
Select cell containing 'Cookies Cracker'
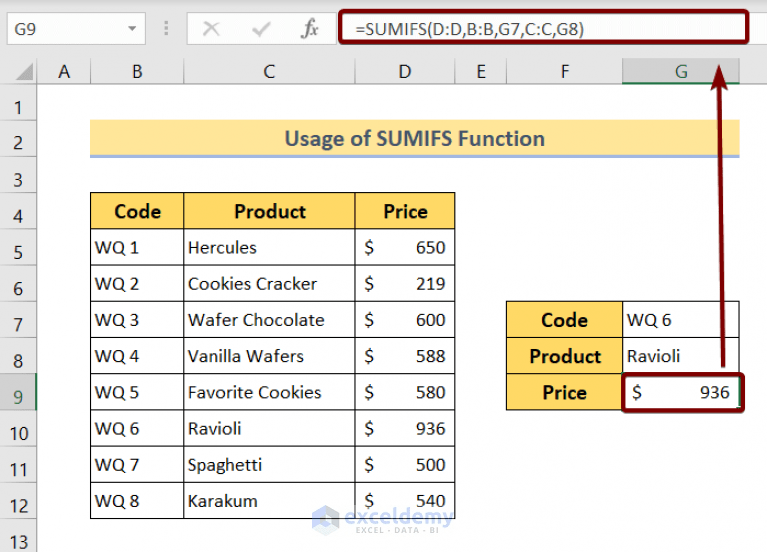(269, 284)
